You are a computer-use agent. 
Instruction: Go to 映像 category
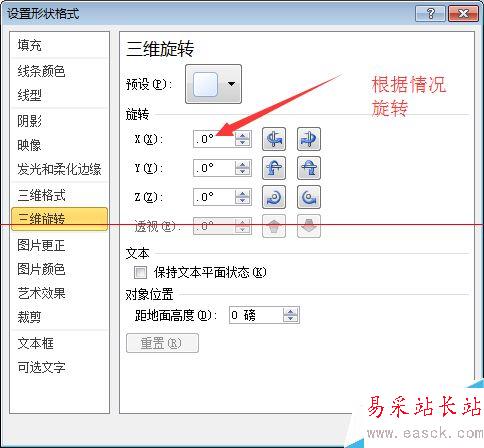60,145
